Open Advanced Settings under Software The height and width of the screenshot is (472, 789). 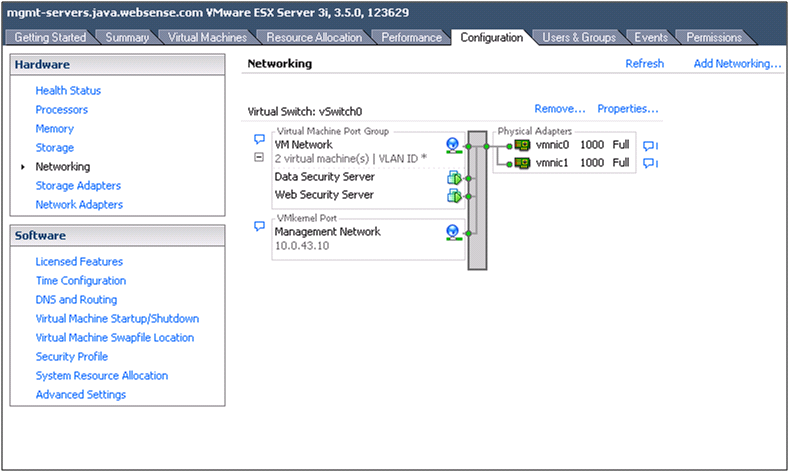pyautogui.click(x=81, y=395)
